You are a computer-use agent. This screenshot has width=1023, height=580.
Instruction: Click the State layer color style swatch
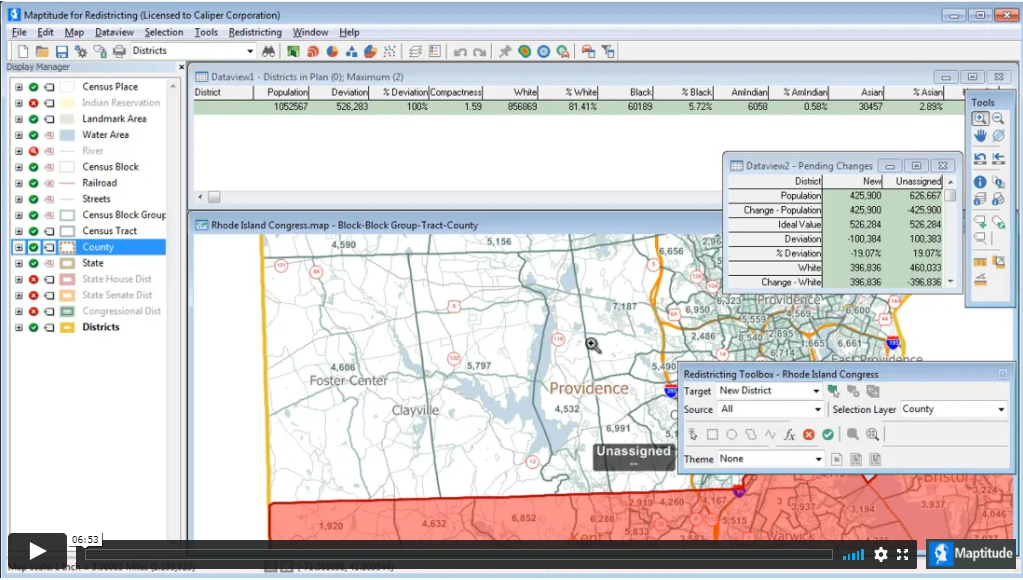point(67,263)
